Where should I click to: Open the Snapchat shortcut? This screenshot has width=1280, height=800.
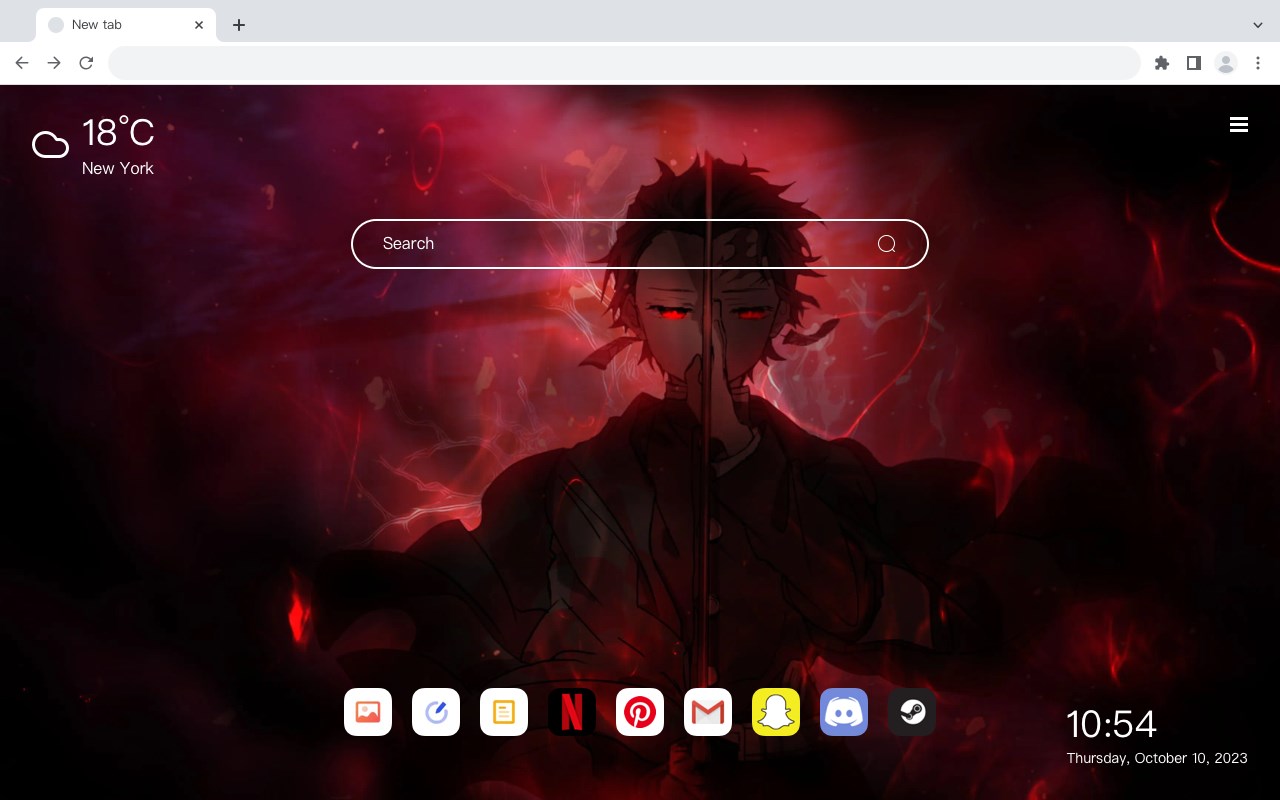click(776, 712)
